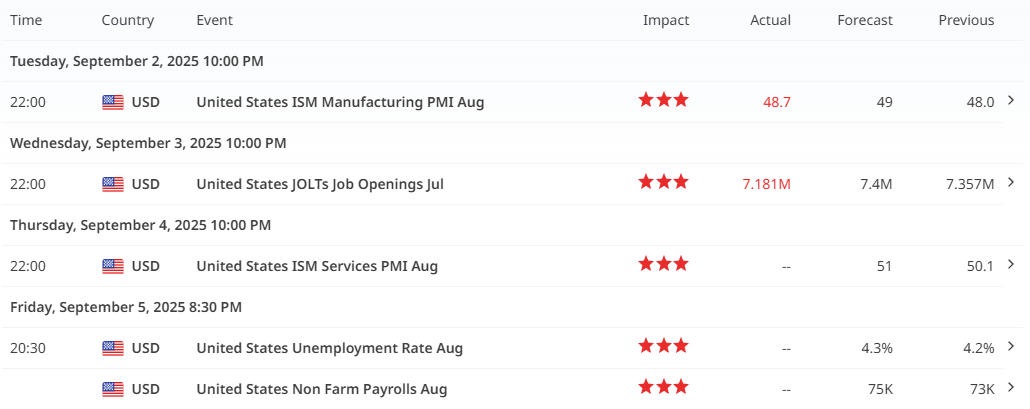Expand the JOLTs Job Openings row chevron

1011,182
